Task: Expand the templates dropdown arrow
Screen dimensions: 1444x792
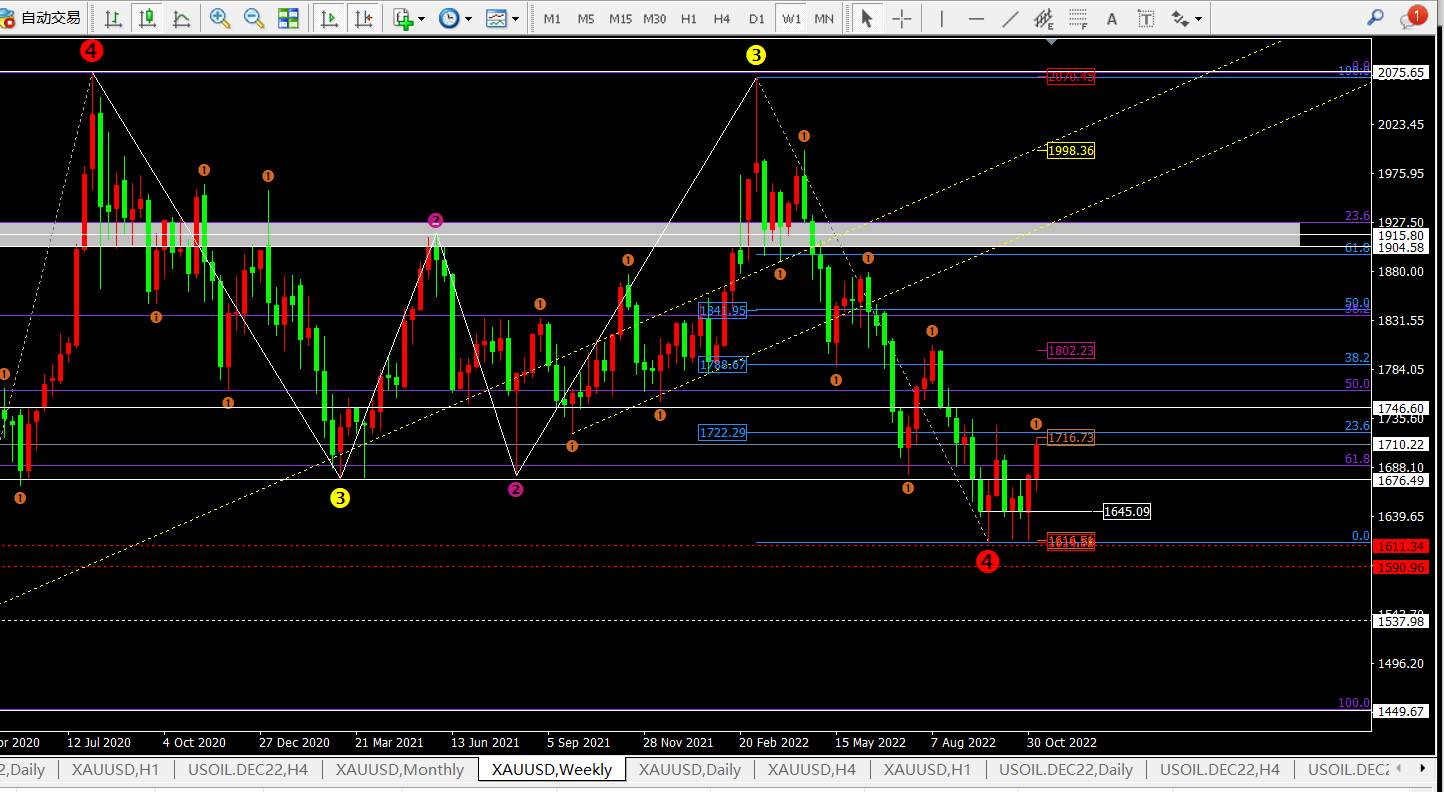Action: point(515,18)
